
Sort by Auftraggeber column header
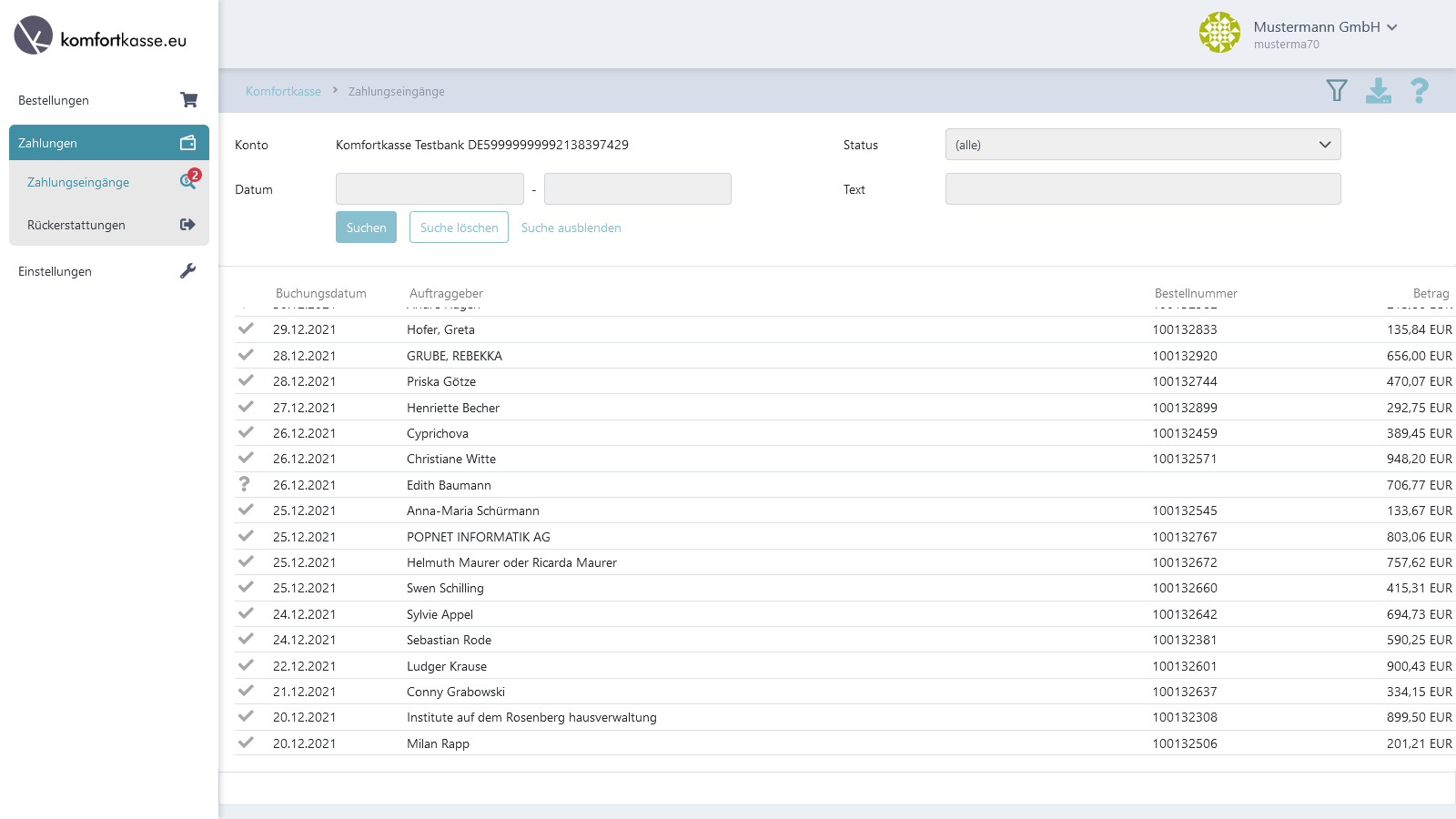(446, 293)
